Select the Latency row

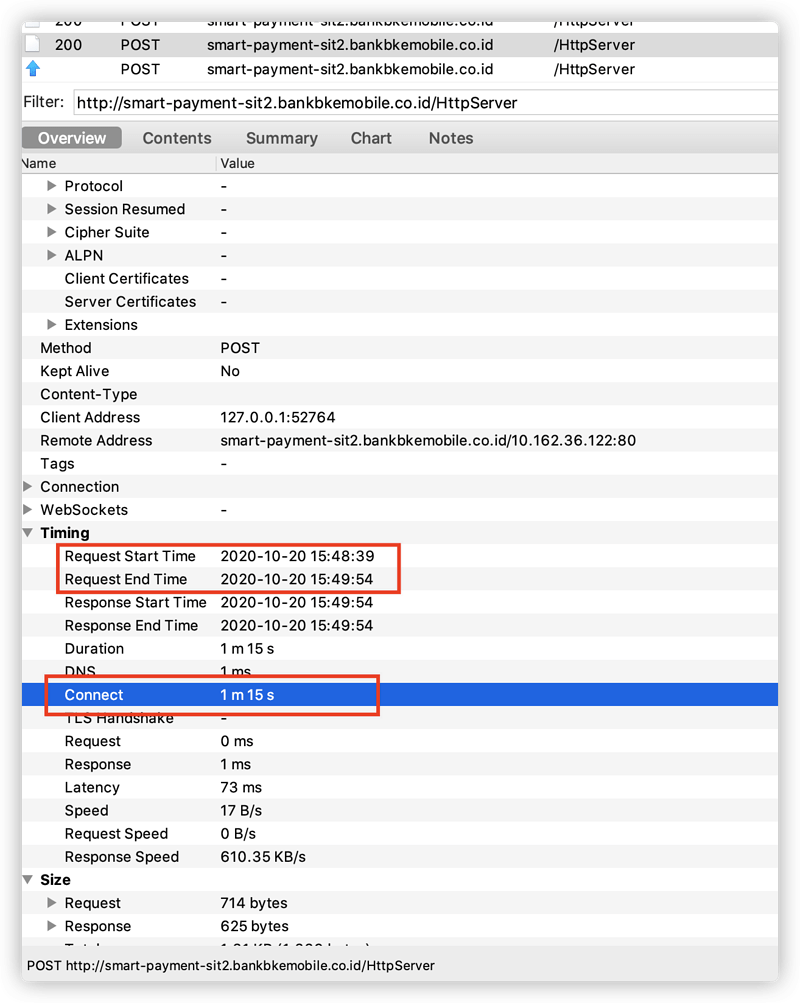pyautogui.click(x=400, y=787)
